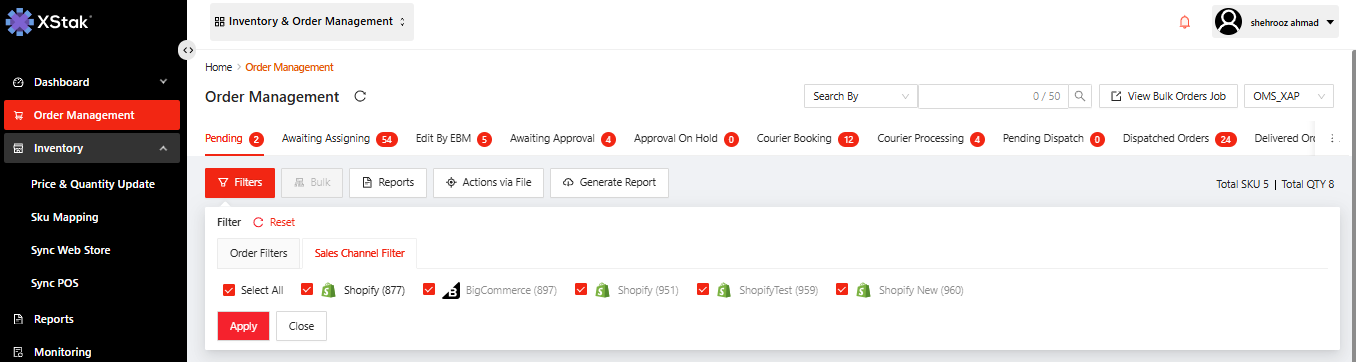Open the OMS_XAP dropdown
Viewport: 1356px width, 362px height.
pos(1289,96)
